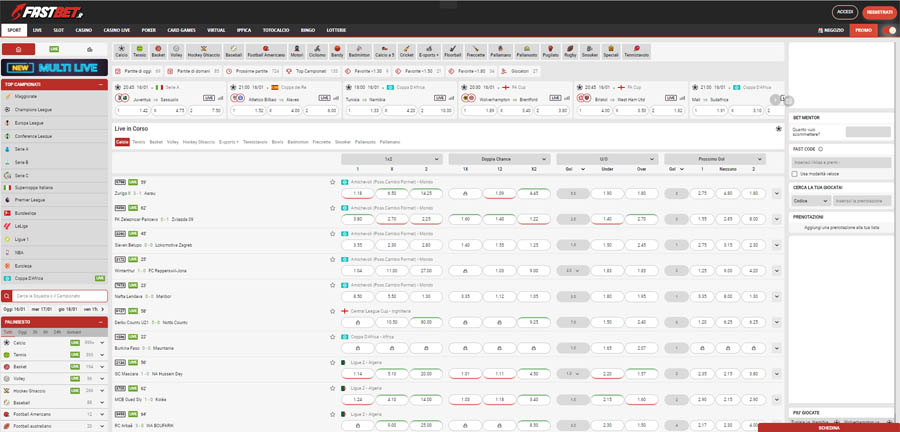Toggle the star on Bristol vs West Ham card
This screenshot has width=900, height=432.
tap(580, 87)
